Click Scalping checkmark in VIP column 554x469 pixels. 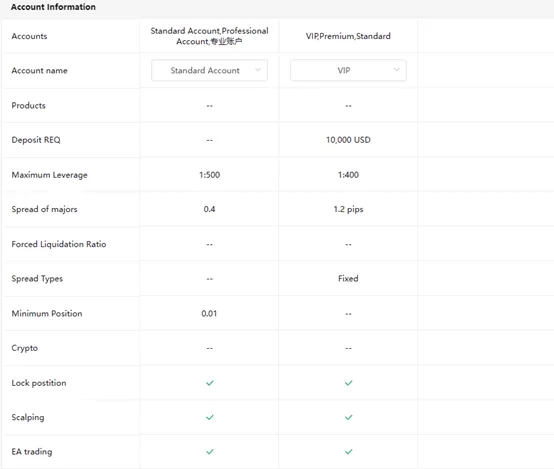(349, 417)
